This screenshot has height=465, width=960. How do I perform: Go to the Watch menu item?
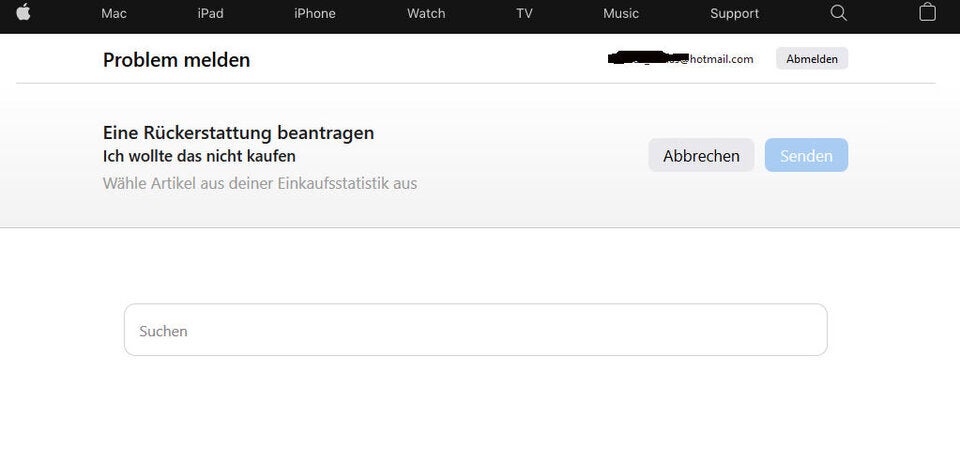point(426,13)
